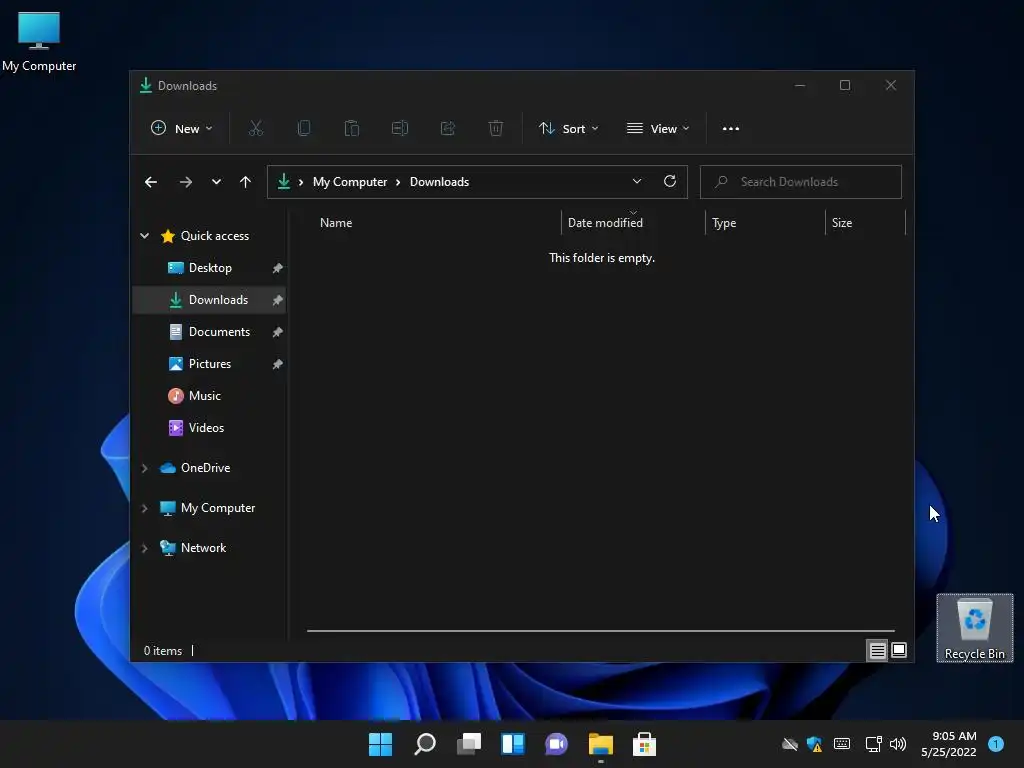Open Pictures in navigation pane

click(210, 364)
